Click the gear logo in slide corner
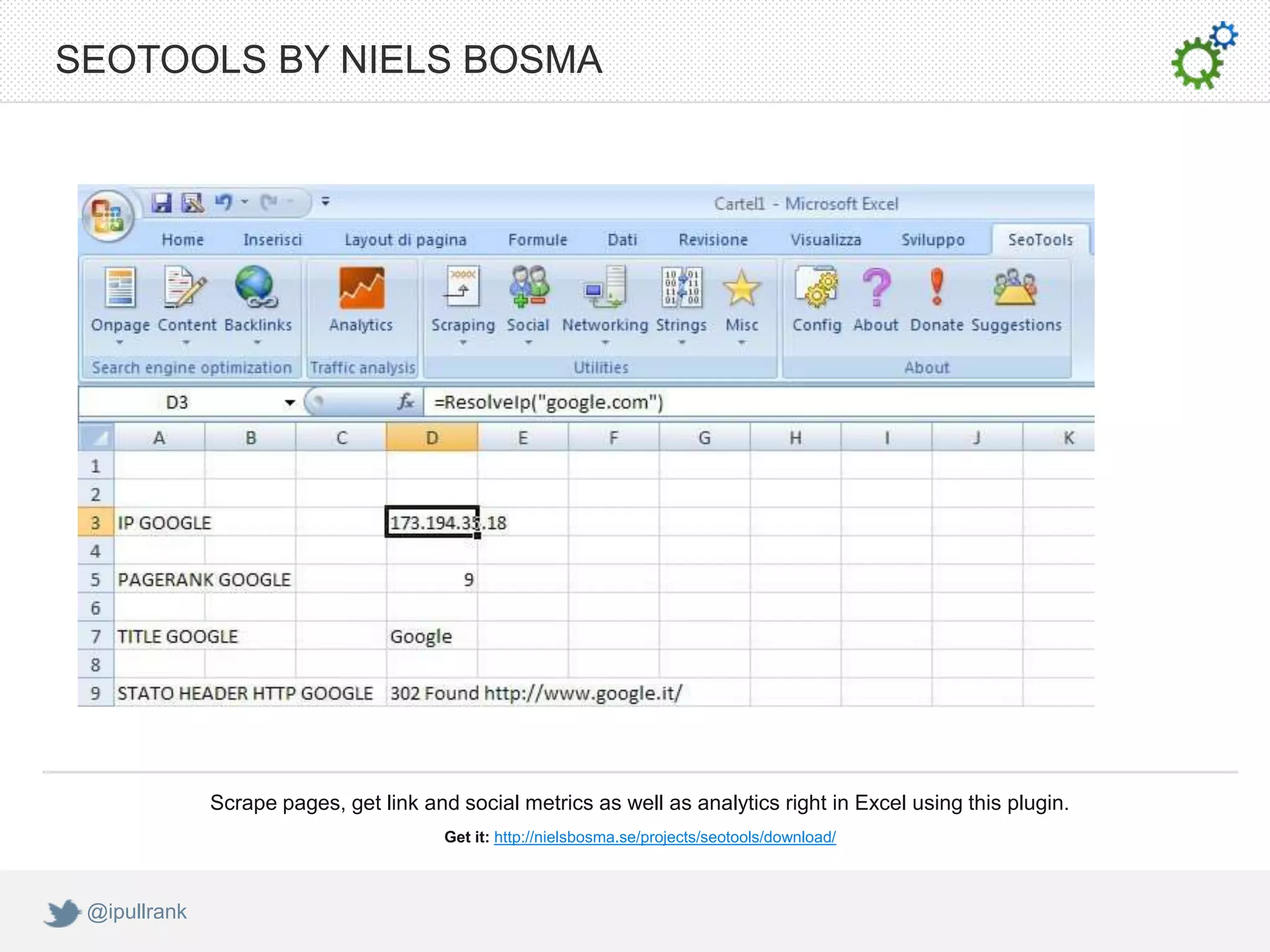The image size is (1270, 952). 1204,55
